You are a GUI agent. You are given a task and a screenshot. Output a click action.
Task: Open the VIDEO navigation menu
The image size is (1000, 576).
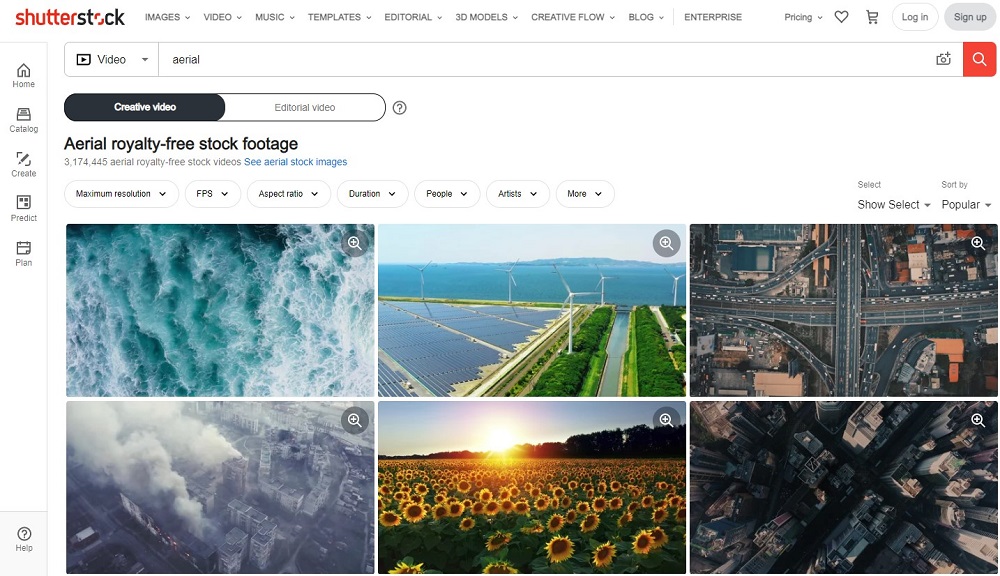coord(221,17)
